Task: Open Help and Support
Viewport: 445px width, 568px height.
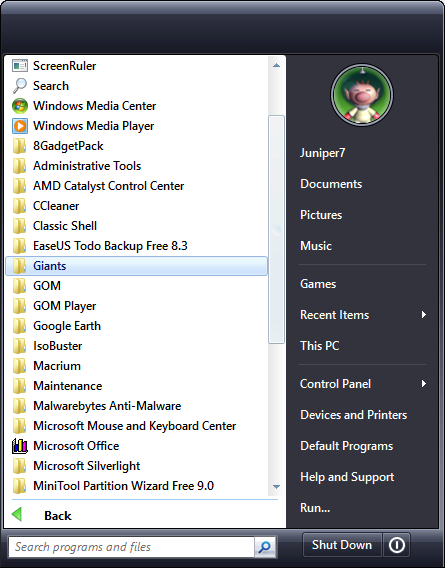Action: point(347,477)
